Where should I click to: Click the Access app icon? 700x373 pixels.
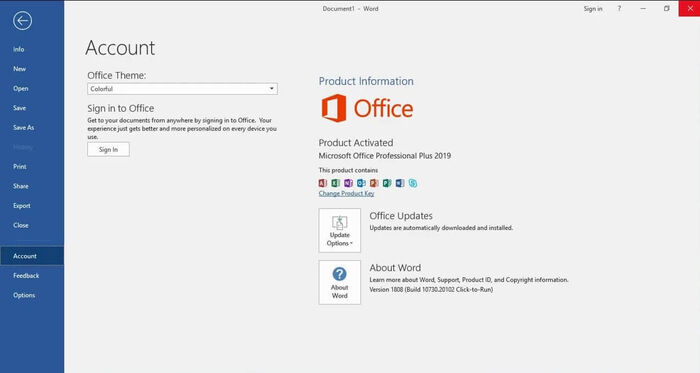(x=323, y=183)
